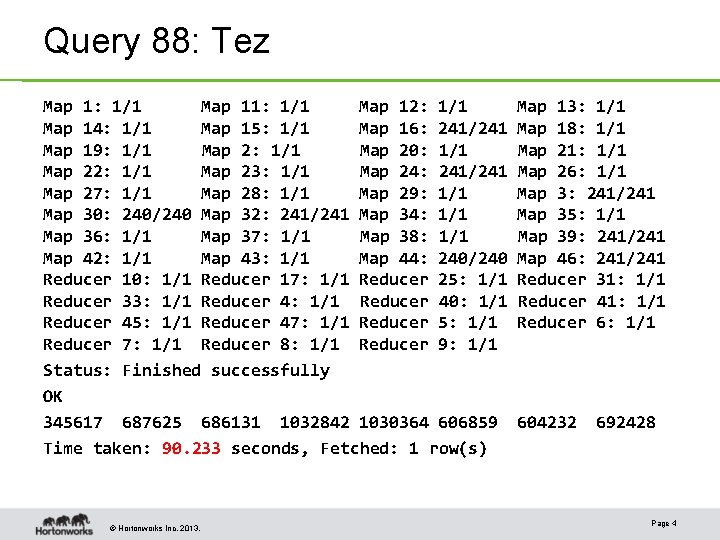Select the 'Map 18: 1/1' entry
The width and height of the screenshot is (720, 540).
pos(571,128)
